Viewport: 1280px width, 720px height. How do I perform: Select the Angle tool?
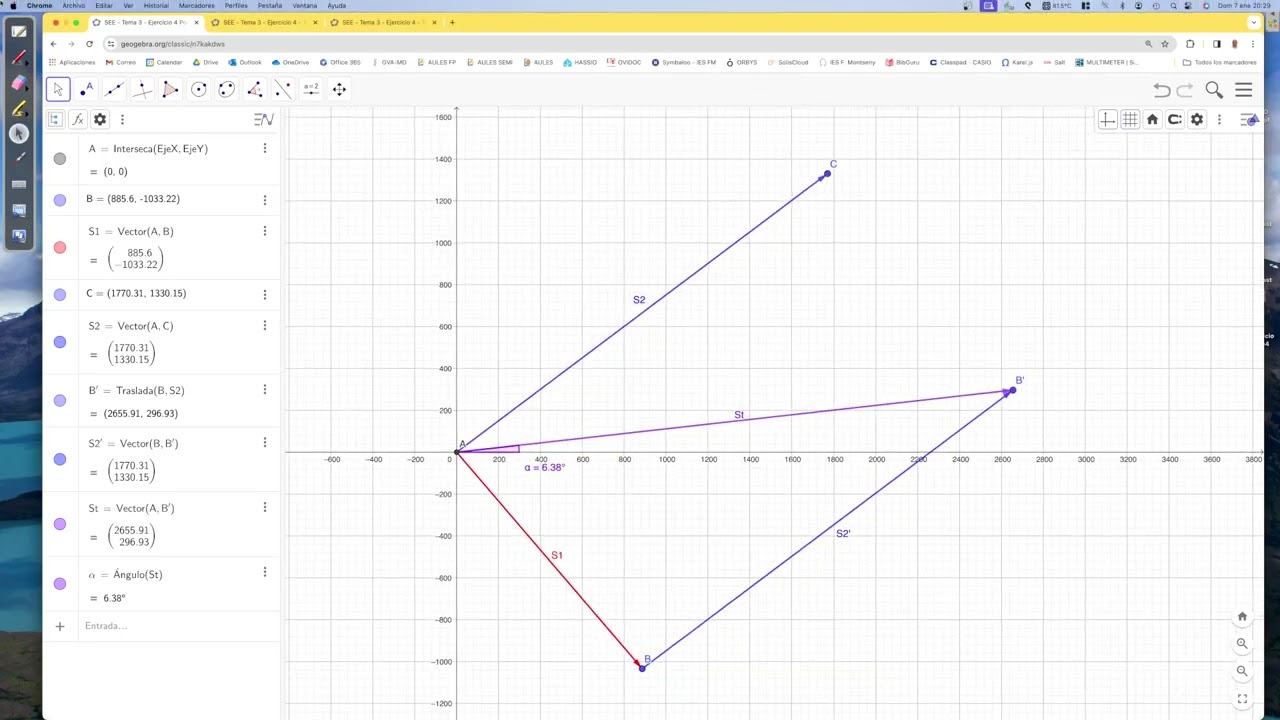tap(254, 89)
